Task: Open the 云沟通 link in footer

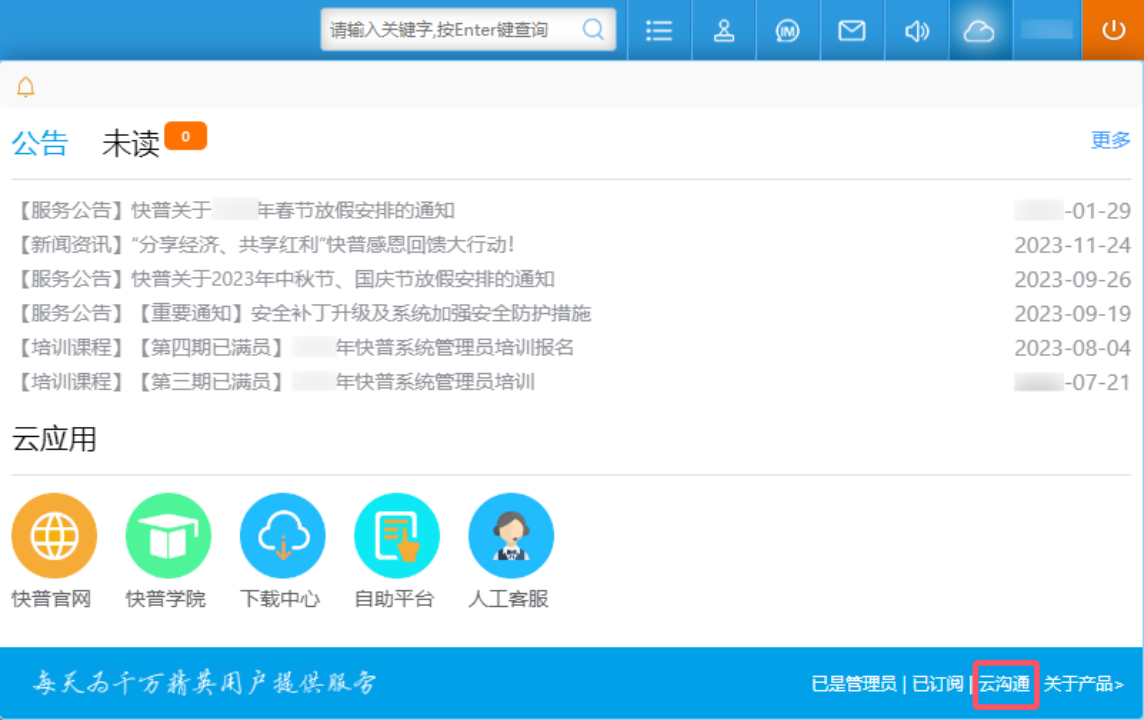Action: pyautogui.click(x=1004, y=684)
